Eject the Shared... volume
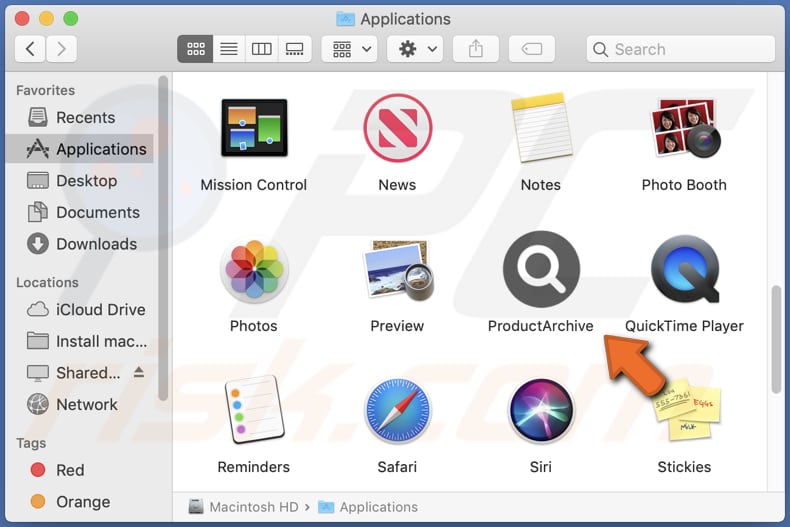 [139, 372]
